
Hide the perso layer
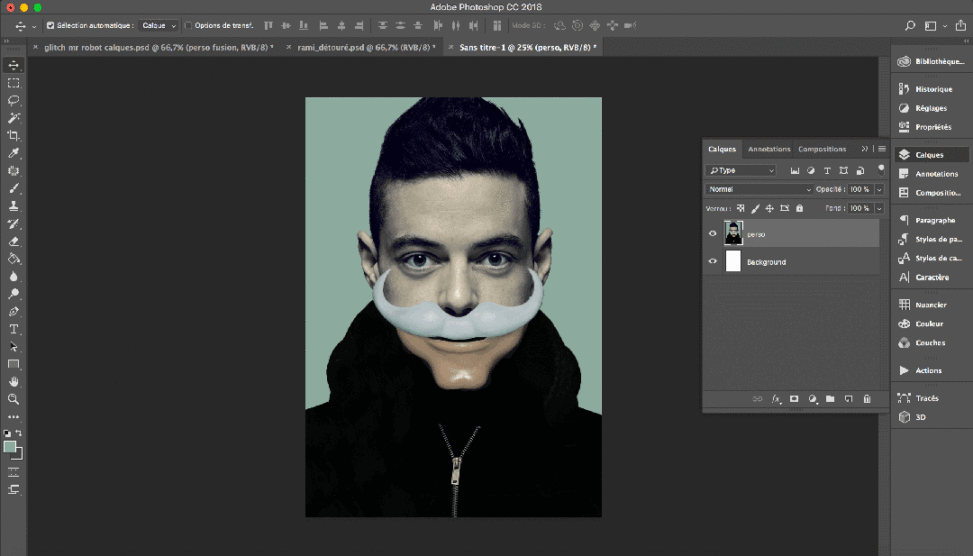click(x=713, y=233)
